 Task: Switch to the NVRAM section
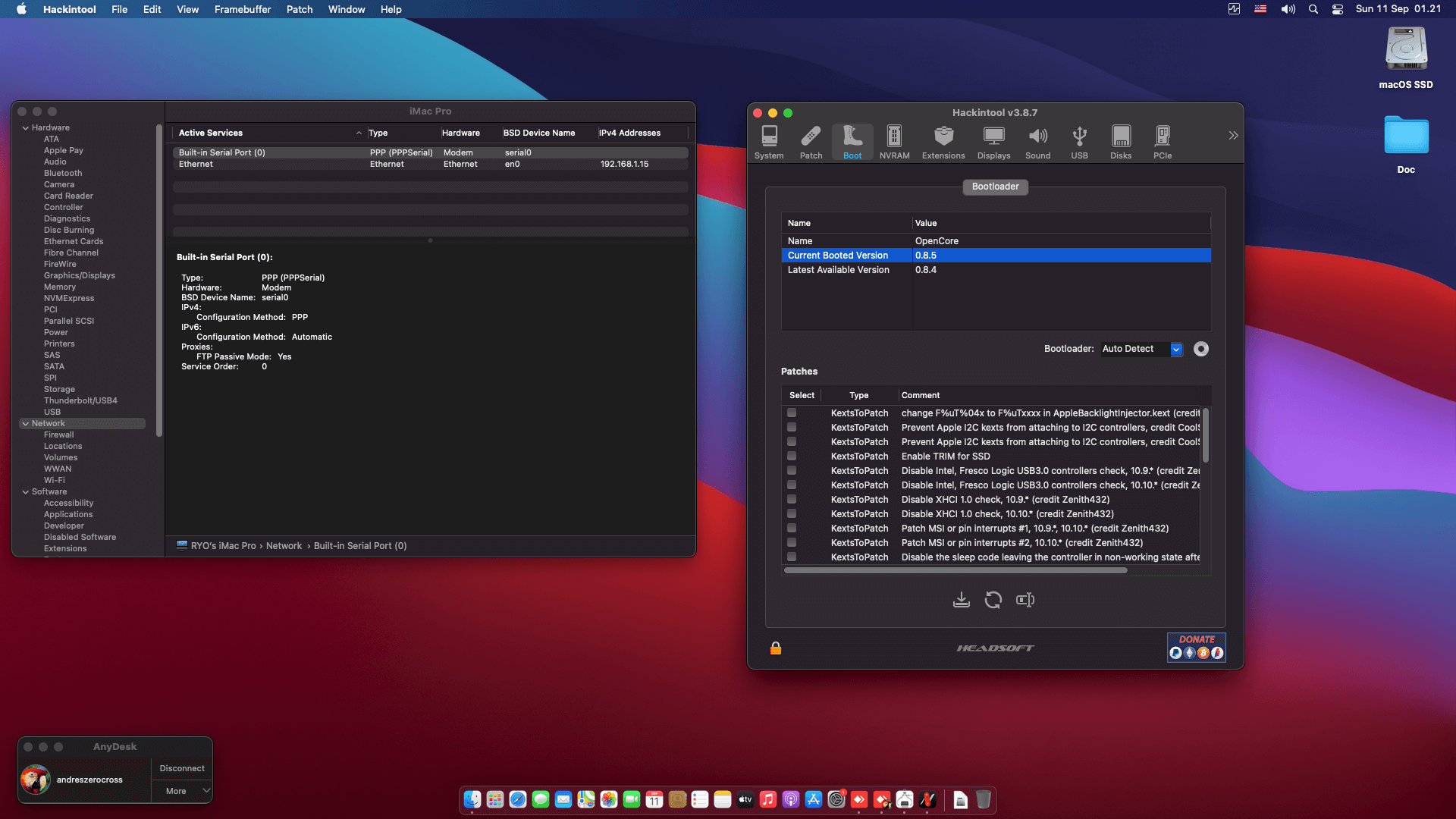point(894,142)
